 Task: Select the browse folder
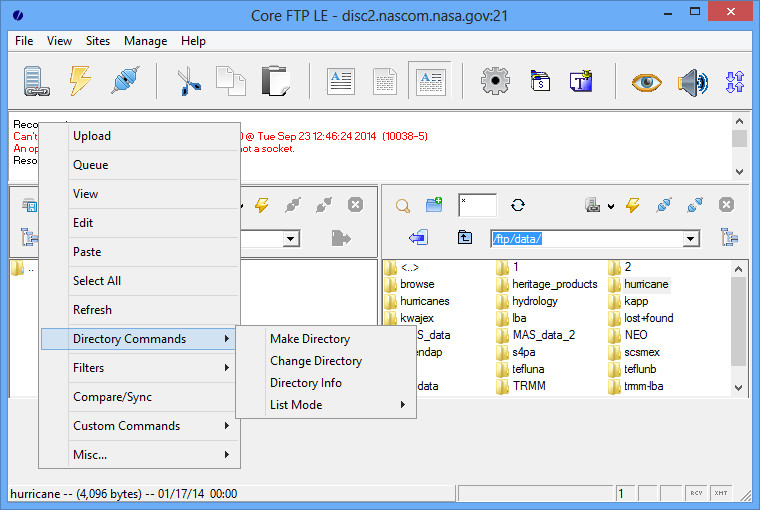point(410,284)
